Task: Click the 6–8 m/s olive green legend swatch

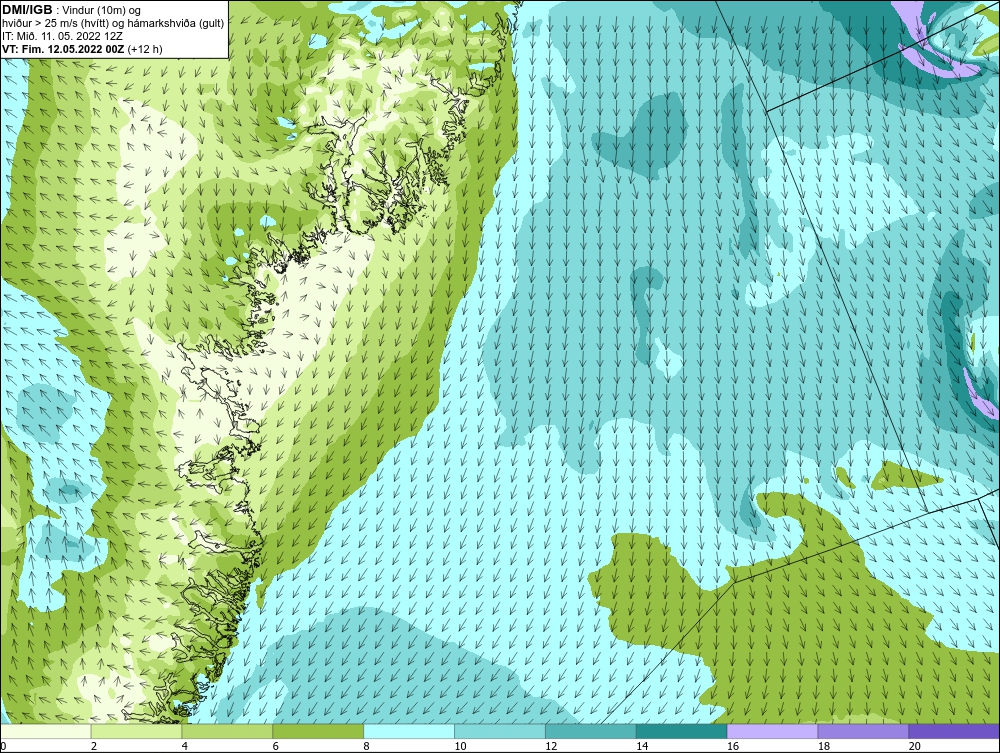Action: pos(318,731)
